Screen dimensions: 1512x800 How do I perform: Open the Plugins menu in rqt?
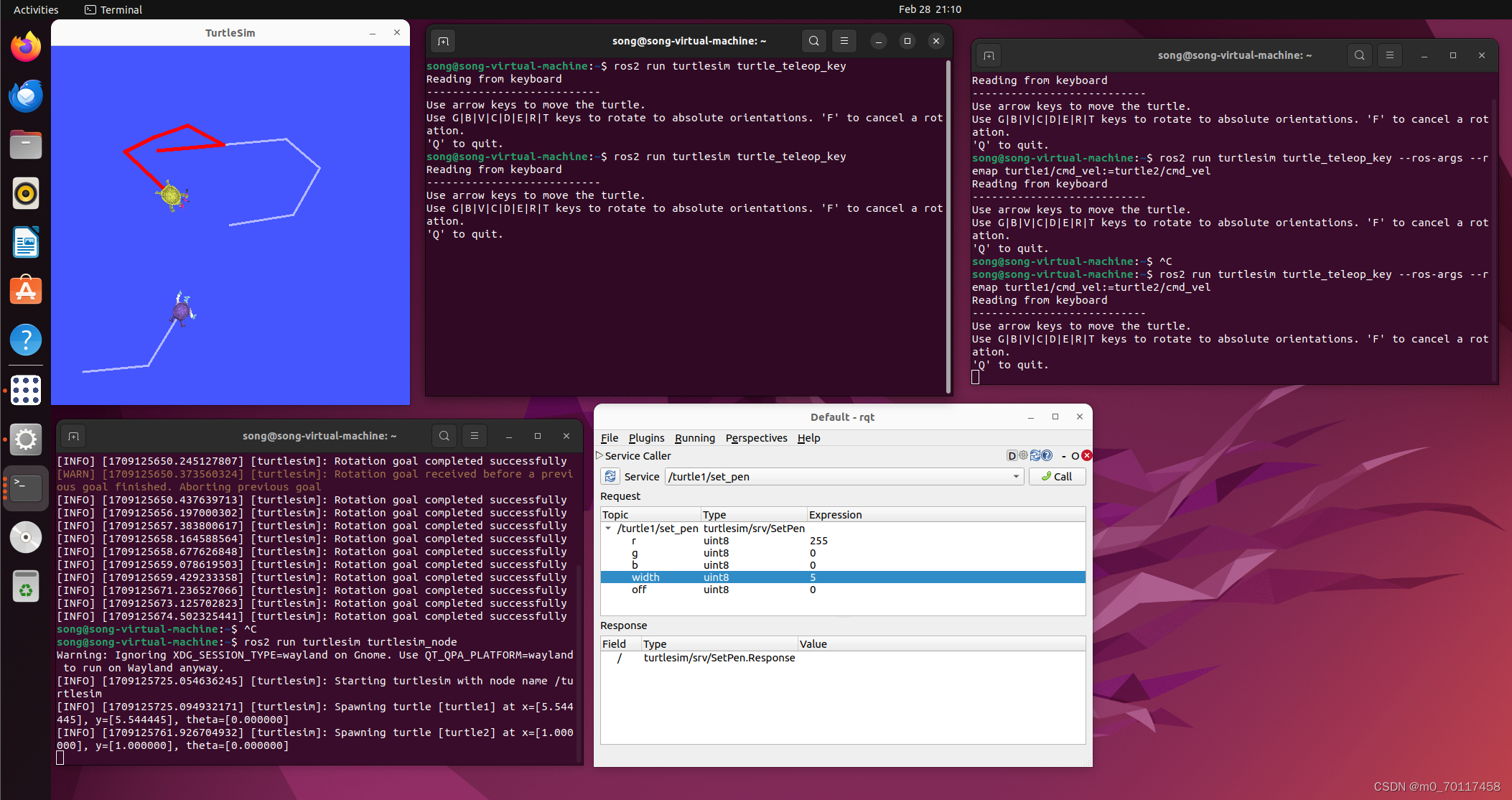coord(646,438)
